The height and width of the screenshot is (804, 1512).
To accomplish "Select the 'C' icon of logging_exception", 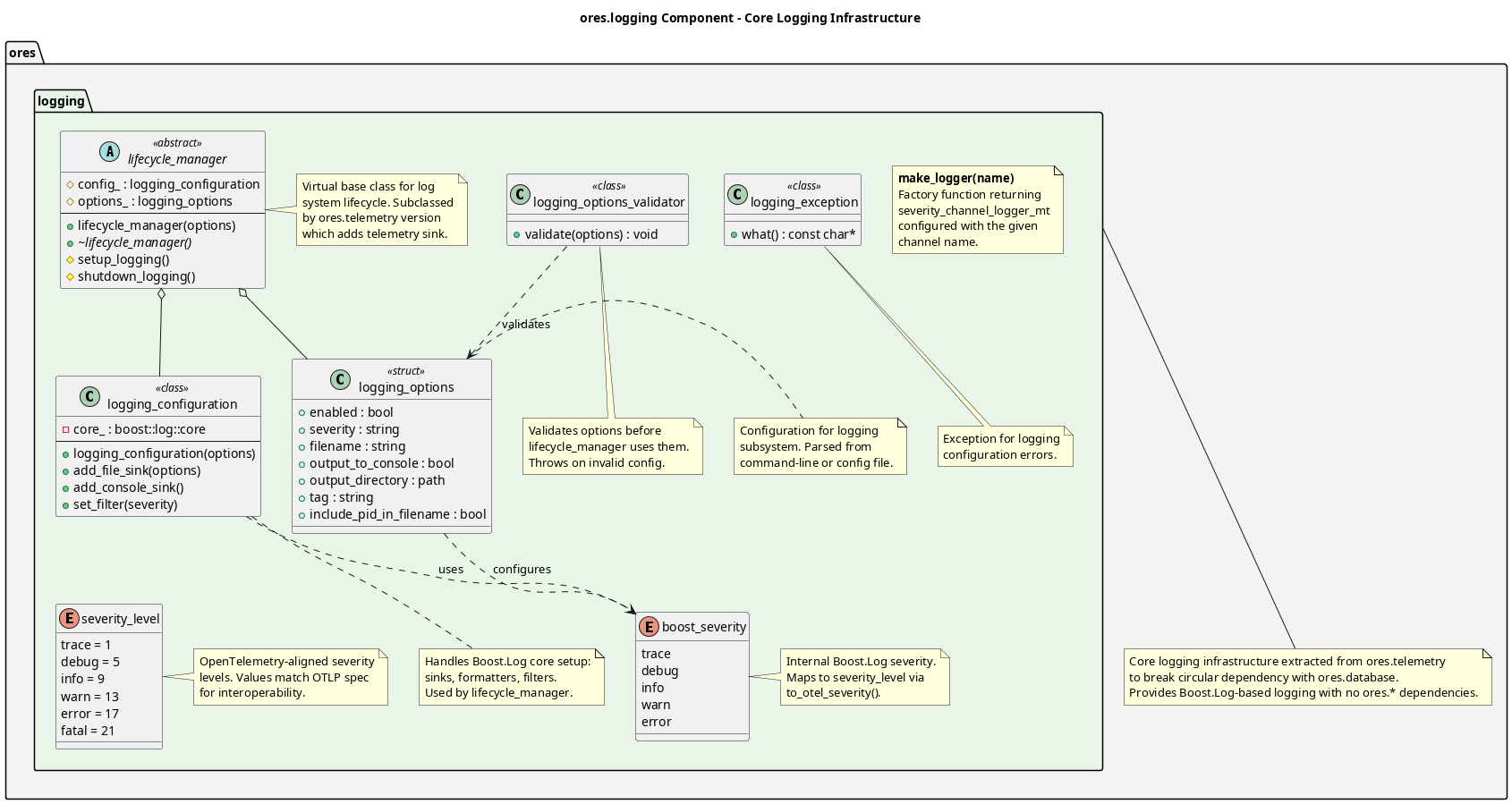I will click(737, 194).
